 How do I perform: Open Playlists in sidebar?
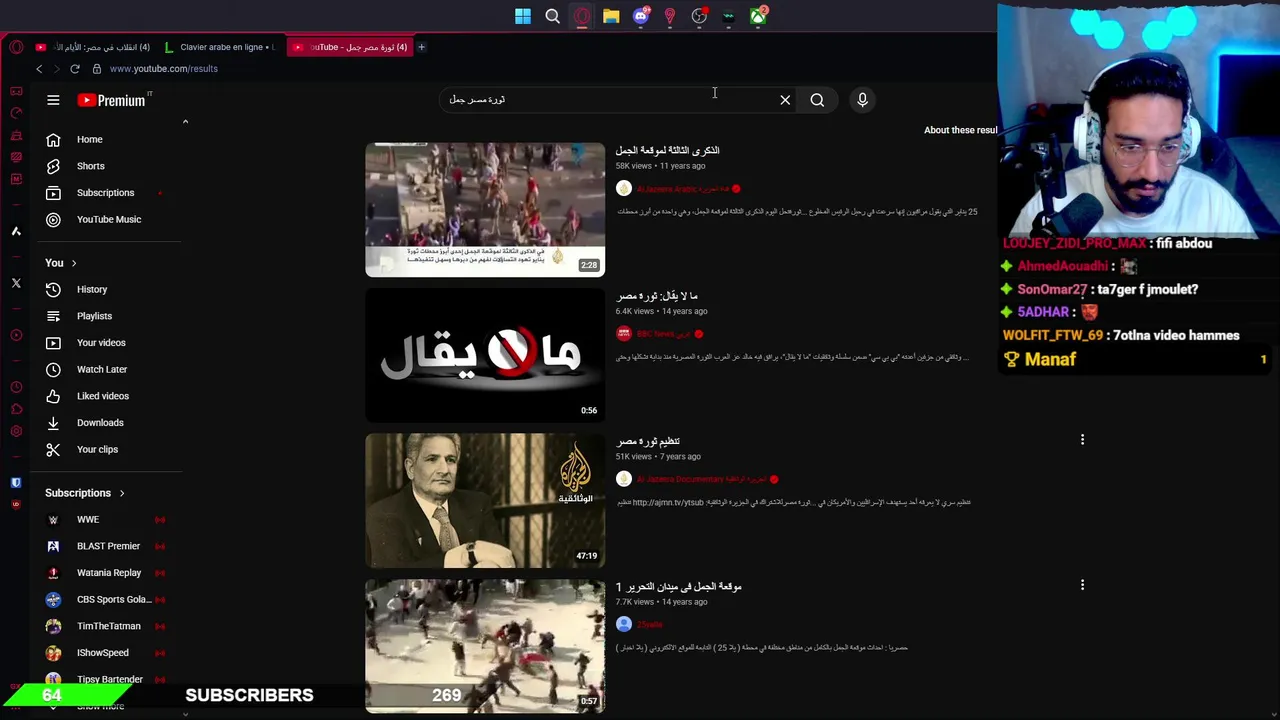coord(94,316)
